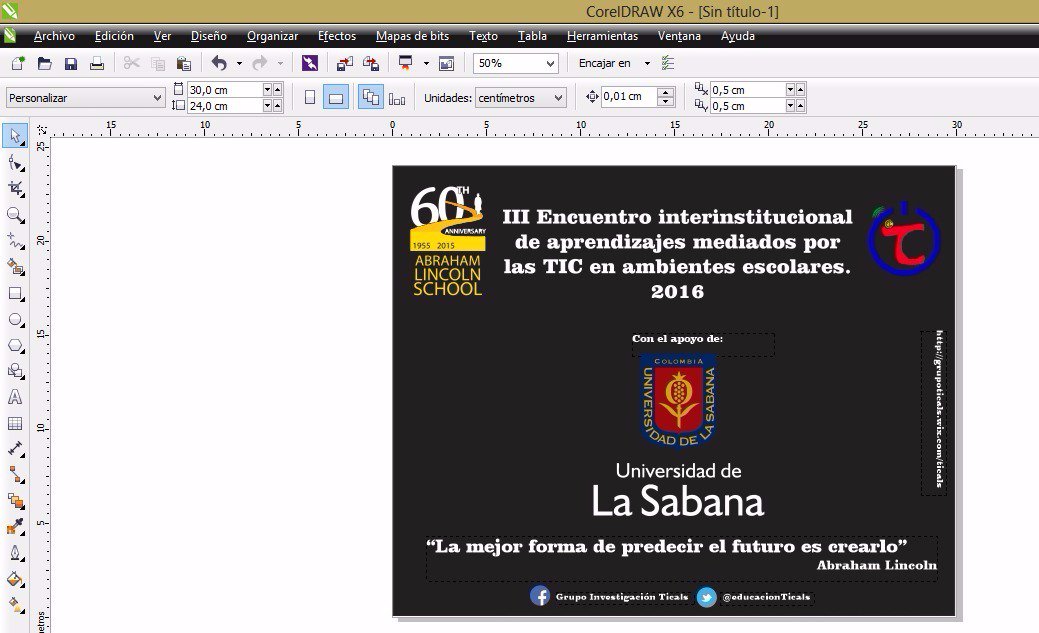The width and height of the screenshot is (1039, 633).
Task: Save the document with the floppy icon
Action: click(x=71, y=63)
